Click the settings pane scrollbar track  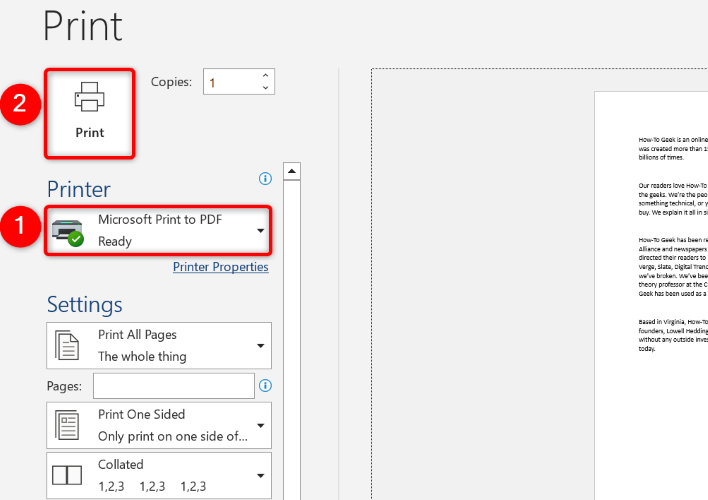click(292, 340)
